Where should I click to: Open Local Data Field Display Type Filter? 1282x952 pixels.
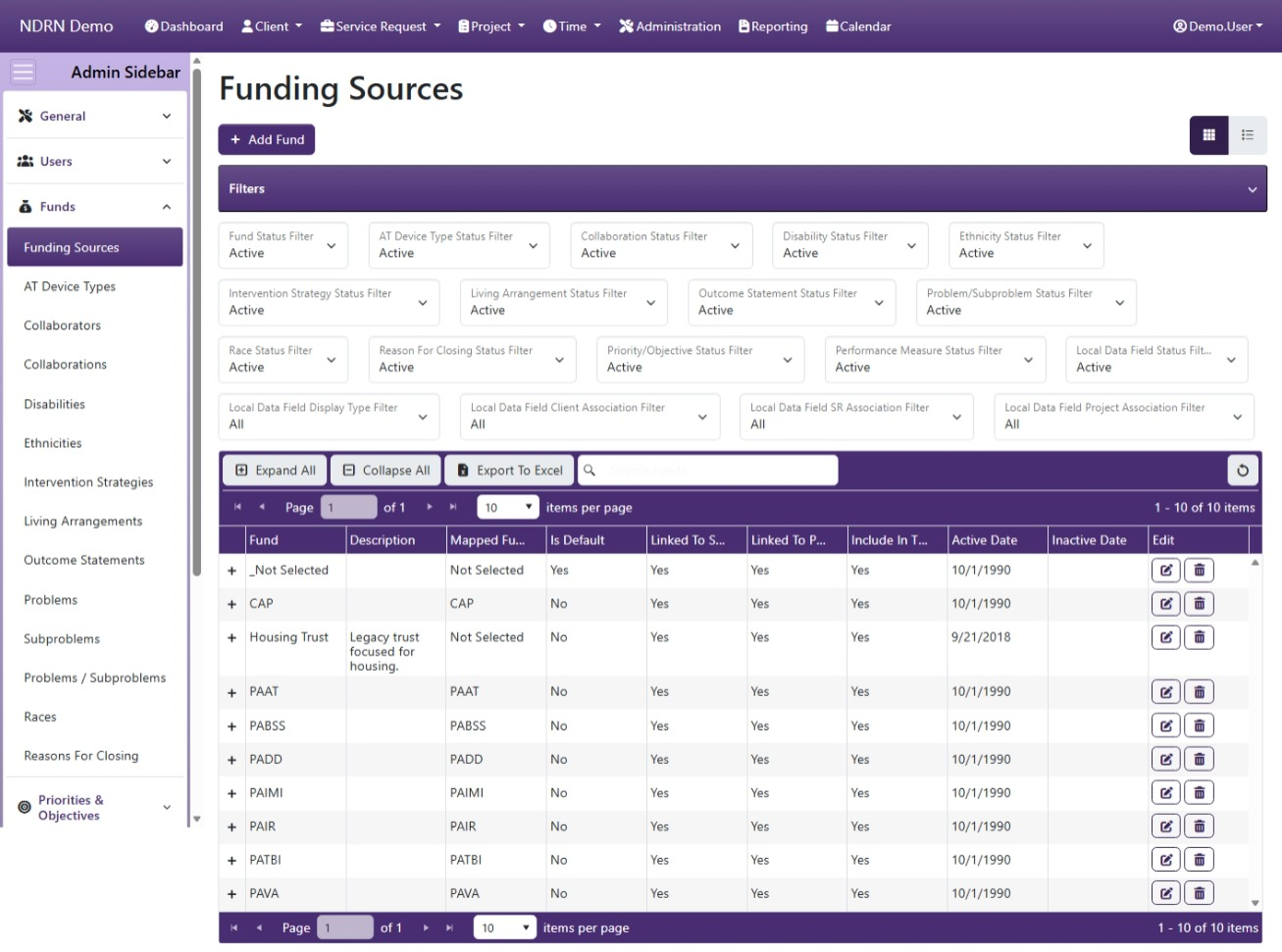(329, 416)
